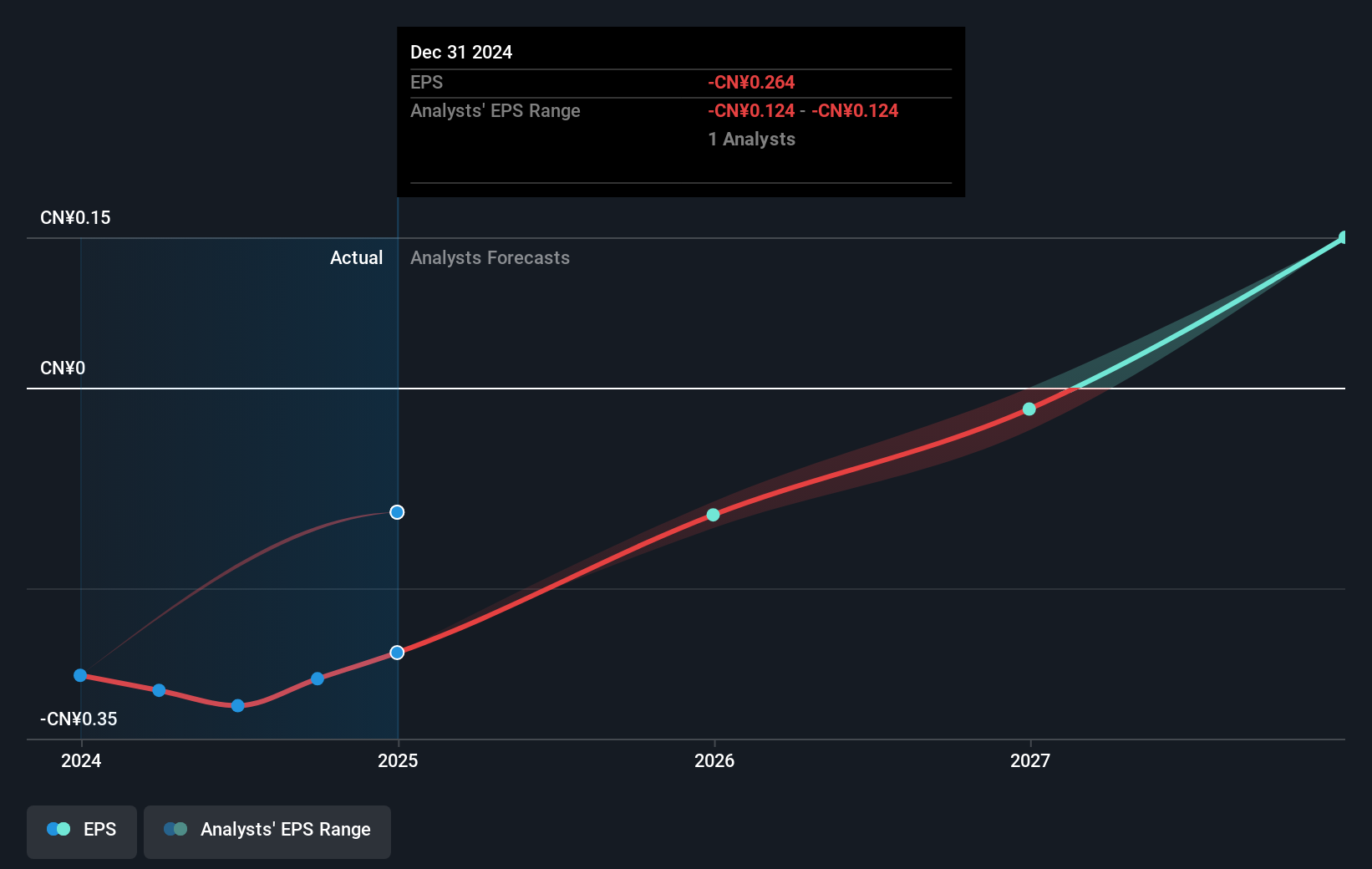
Task: Click the 2027 x-axis label
Action: [x=1030, y=760]
